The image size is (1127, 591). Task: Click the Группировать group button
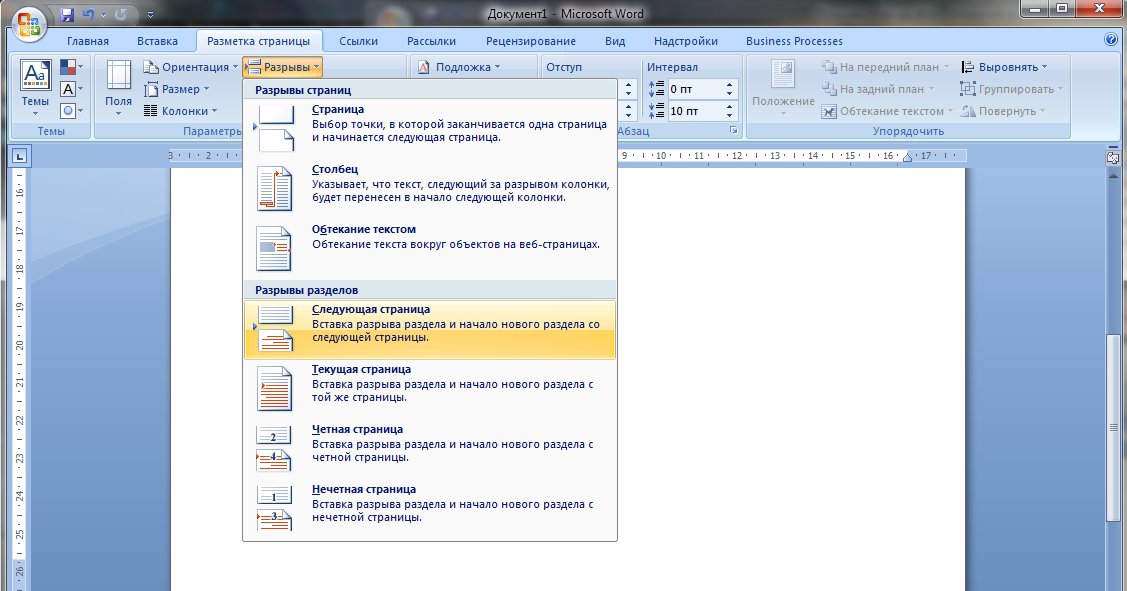(x=1011, y=89)
